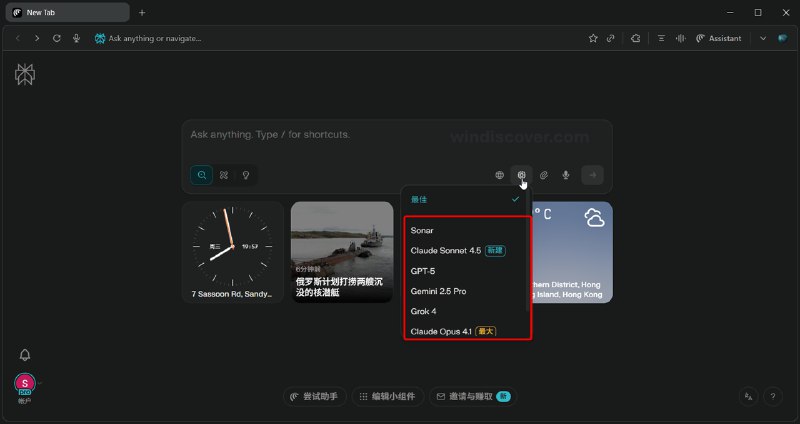Open the page summary lines icon
The height and width of the screenshot is (424, 800).
pyautogui.click(x=661, y=38)
